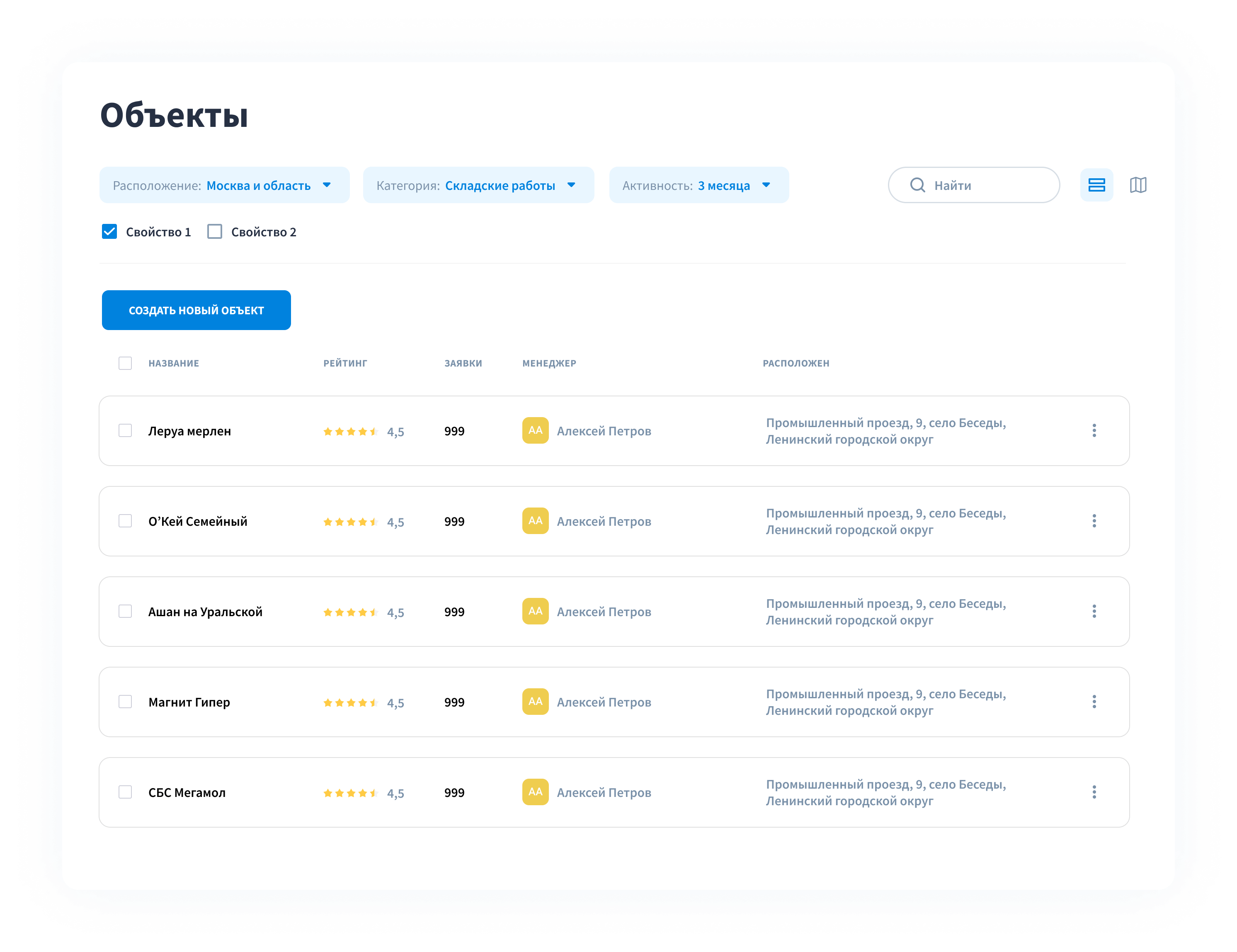
Task: Open three-dot menu for О'Кей Семейный
Action: tap(1094, 521)
